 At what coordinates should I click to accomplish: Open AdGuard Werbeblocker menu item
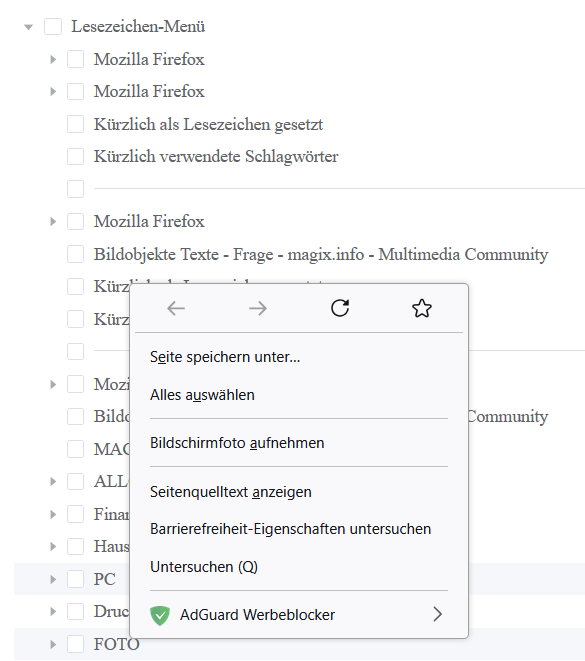(299, 615)
